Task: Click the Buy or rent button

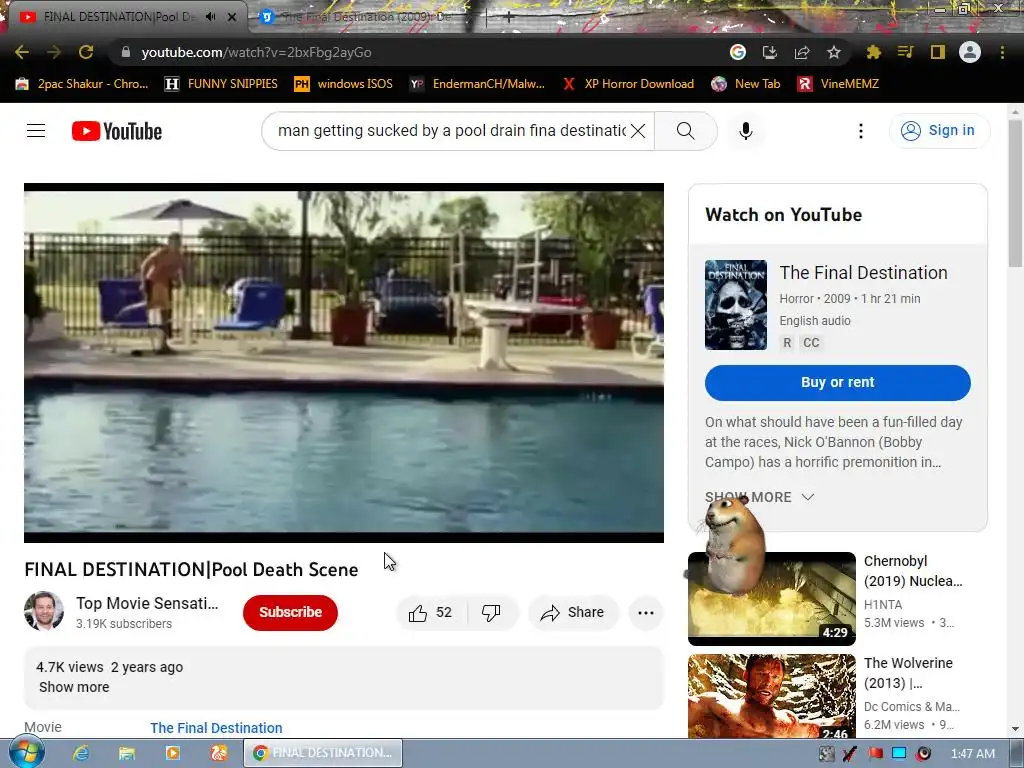Action: point(838,383)
